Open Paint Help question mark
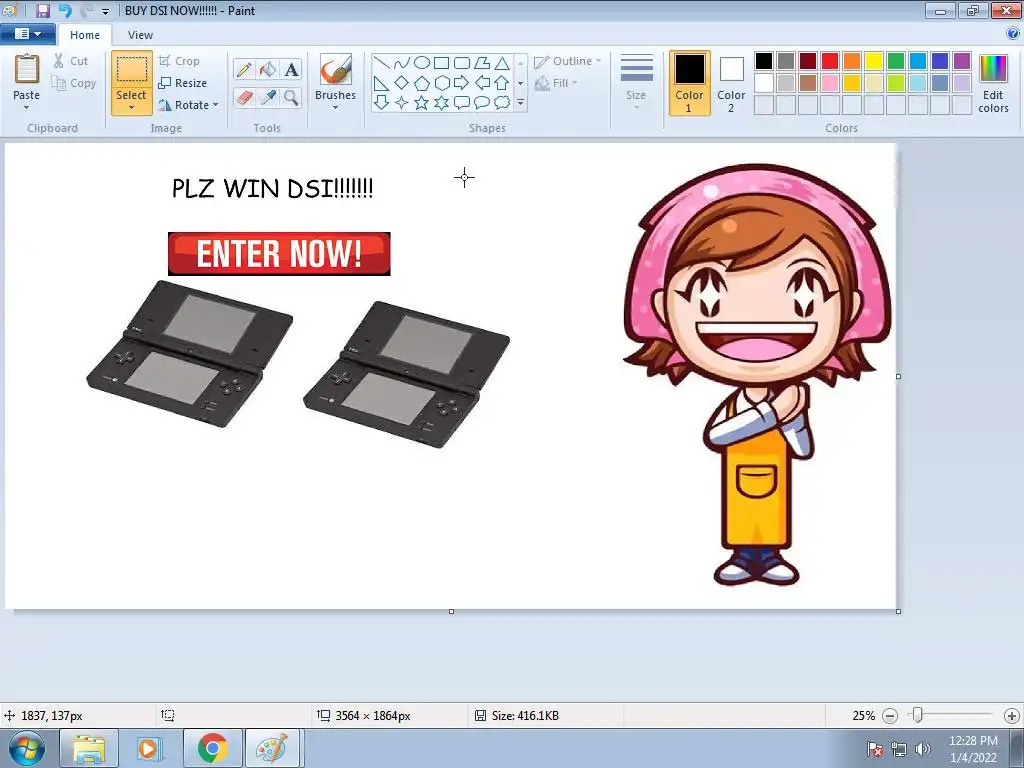This screenshot has height=768, width=1024. pos(1013,34)
